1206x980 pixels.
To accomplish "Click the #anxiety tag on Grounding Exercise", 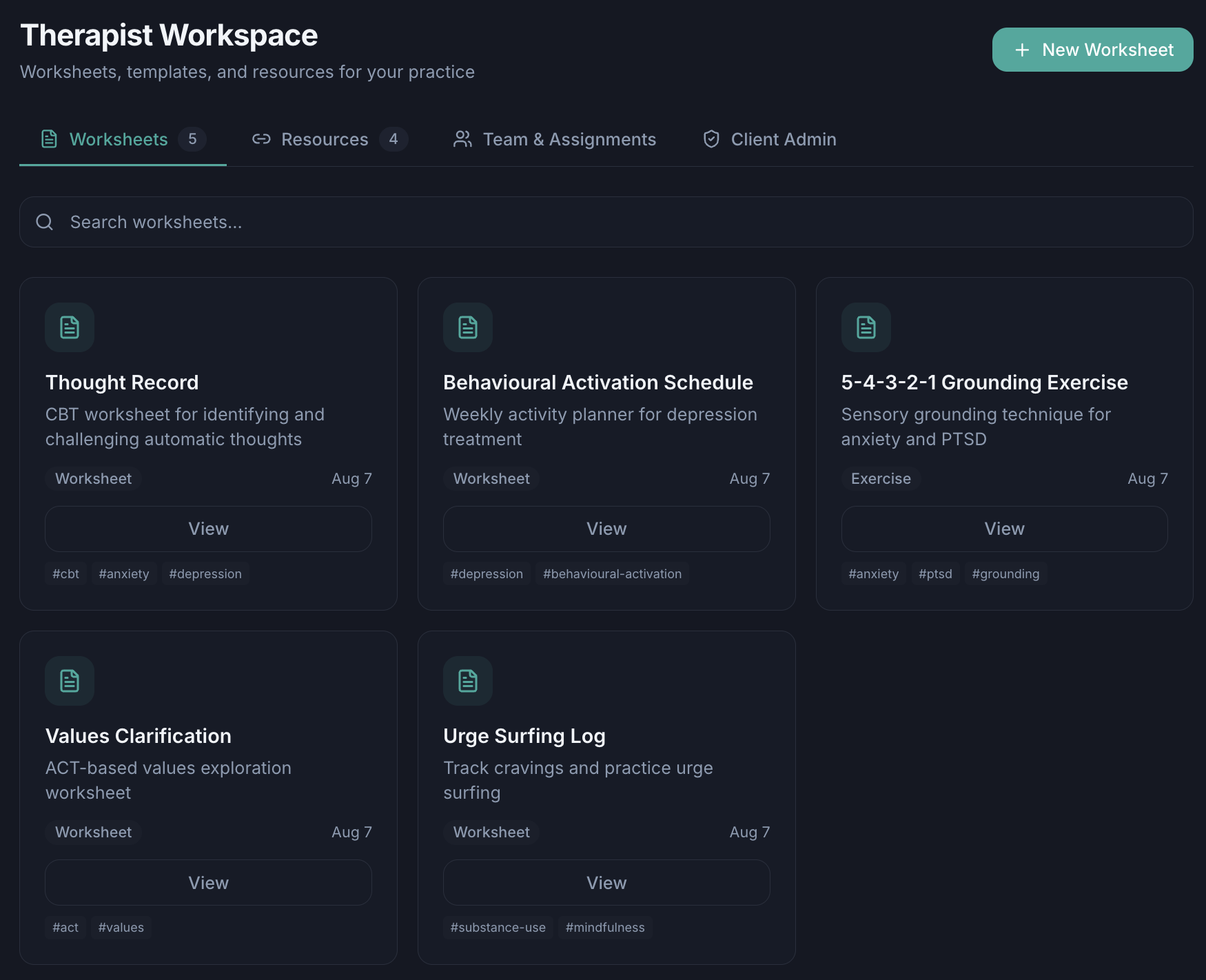I will [x=874, y=573].
